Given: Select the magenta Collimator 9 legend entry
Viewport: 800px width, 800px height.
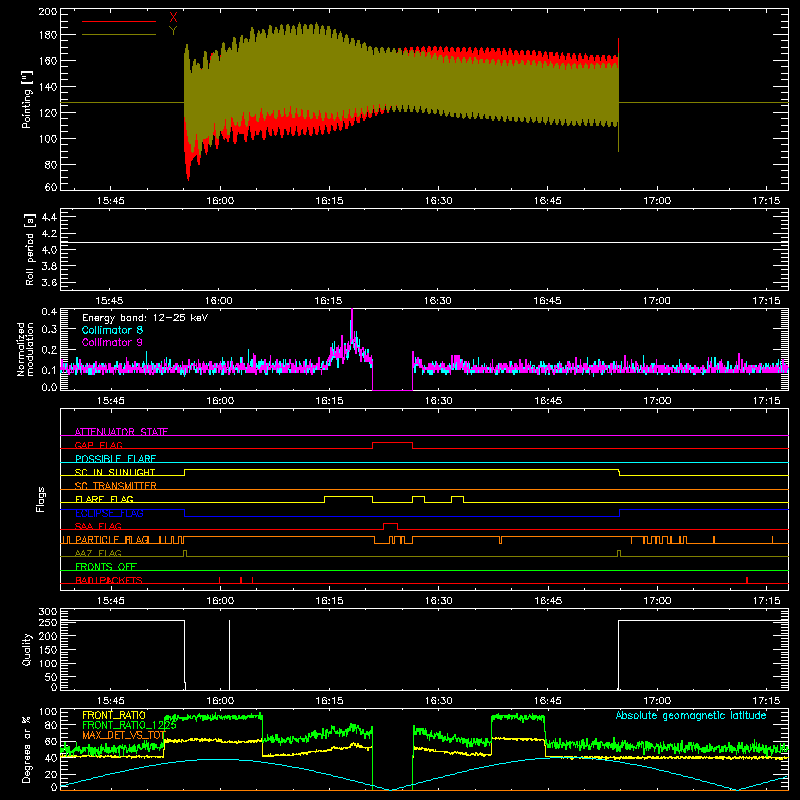Looking at the screenshot, I should (x=112, y=342).
